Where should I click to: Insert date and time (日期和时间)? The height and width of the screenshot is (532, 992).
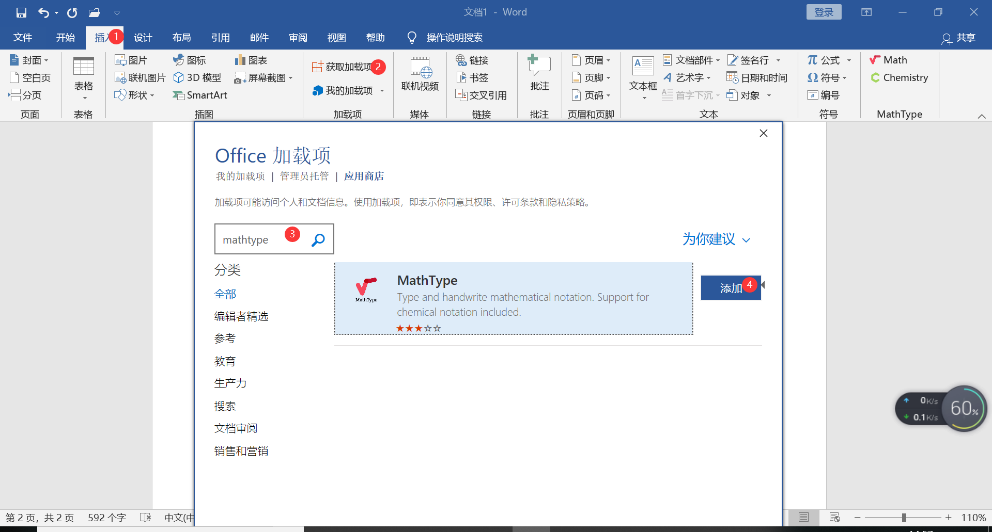(x=757, y=78)
